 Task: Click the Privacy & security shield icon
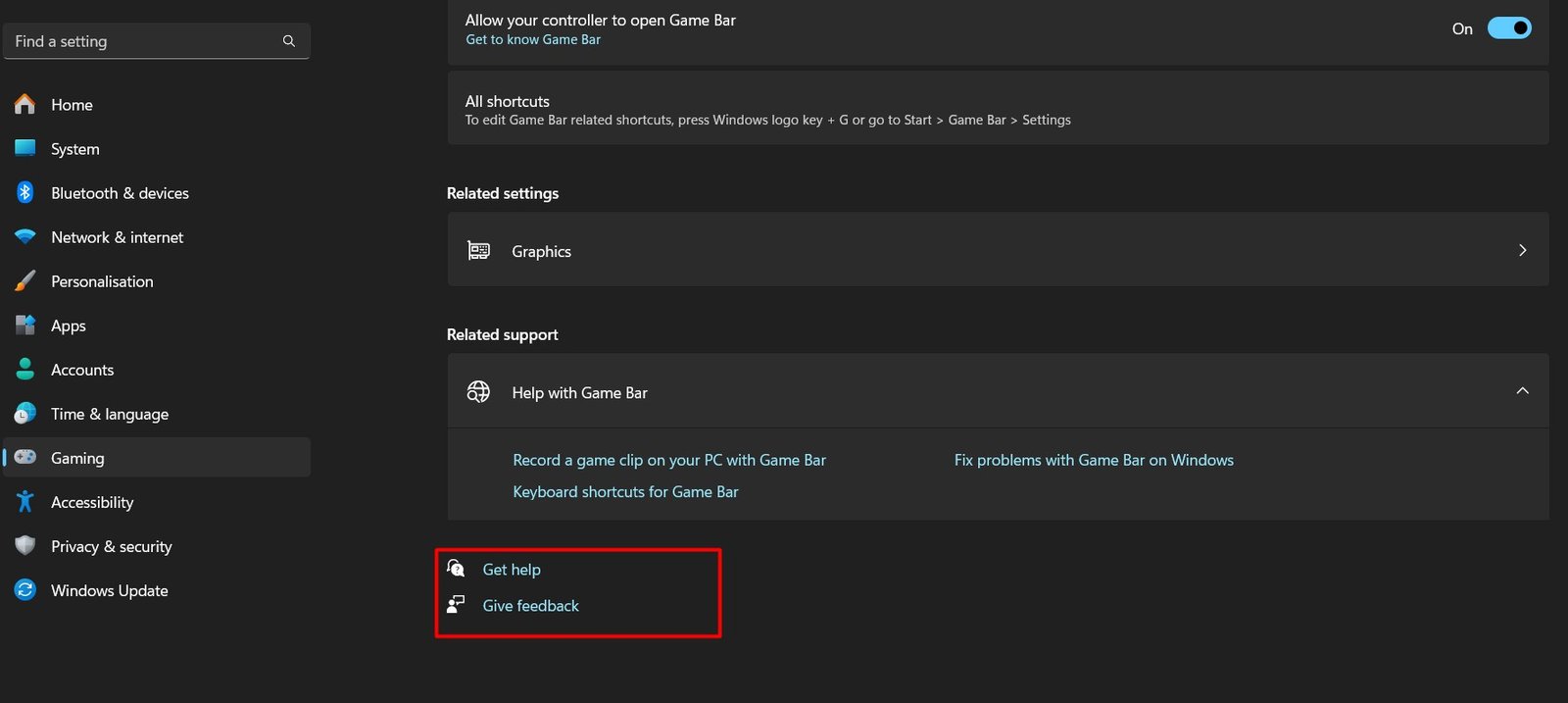pos(25,545)
